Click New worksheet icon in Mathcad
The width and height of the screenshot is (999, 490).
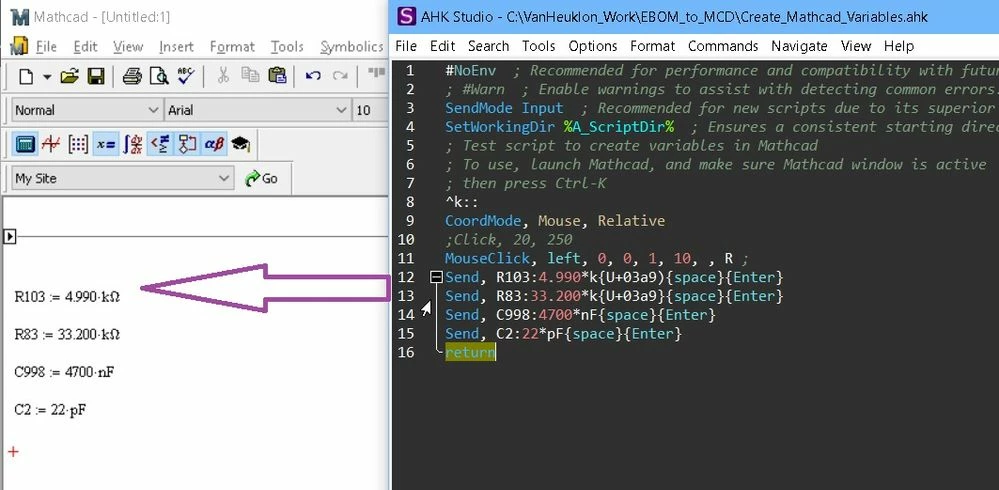coord(26,77)
